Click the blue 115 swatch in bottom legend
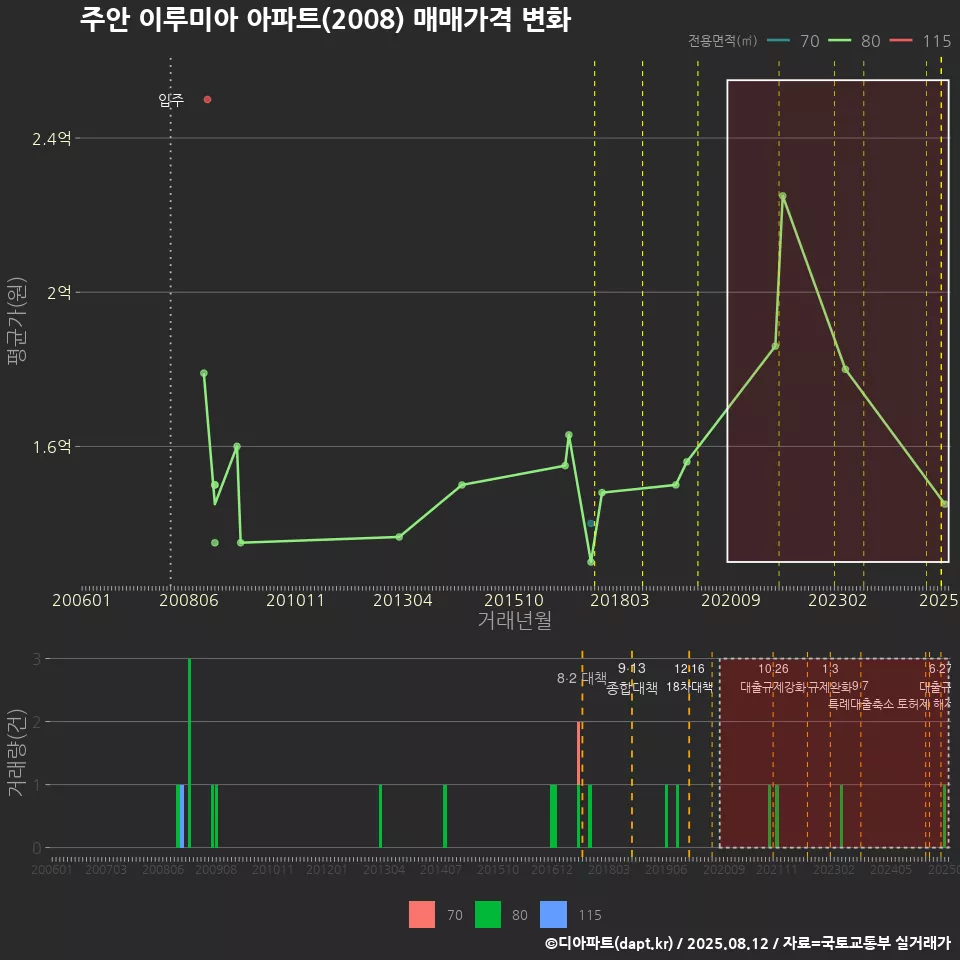960x960 pixels. point(553,914)
